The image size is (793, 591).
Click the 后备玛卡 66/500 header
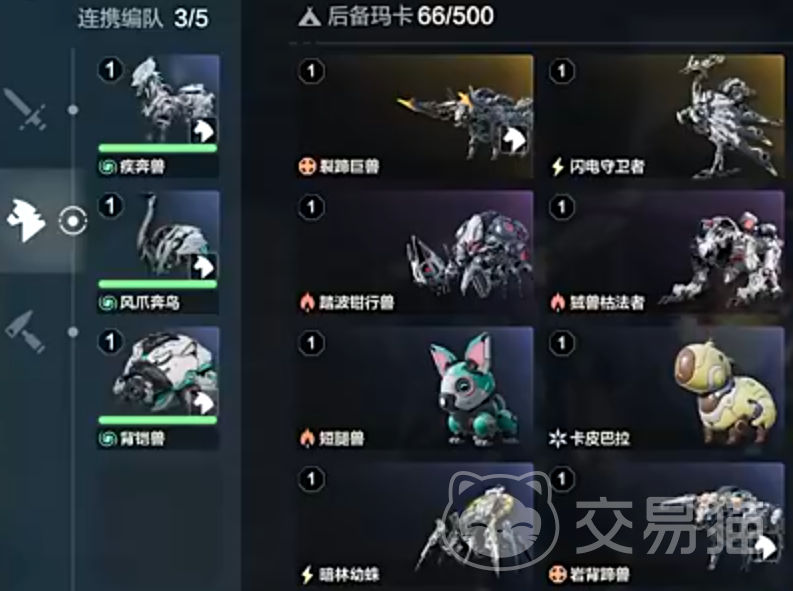(410, 17)
